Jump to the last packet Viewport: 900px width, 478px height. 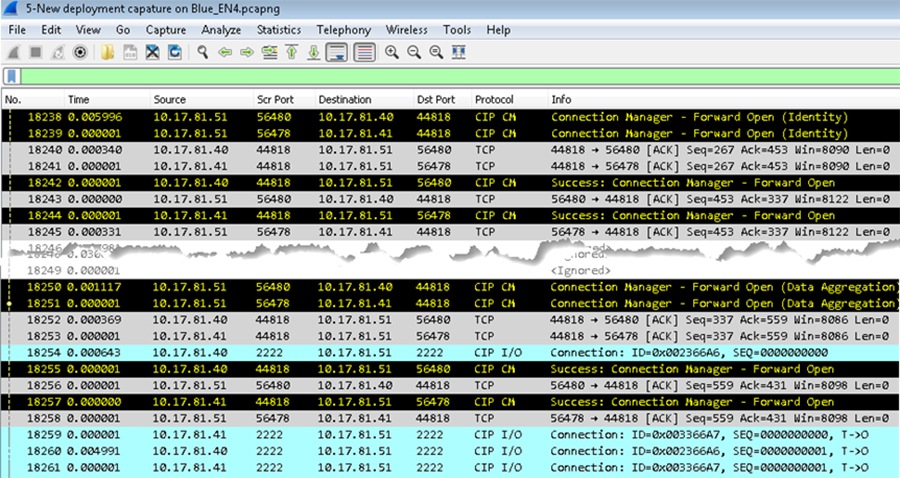coord(313,53)
